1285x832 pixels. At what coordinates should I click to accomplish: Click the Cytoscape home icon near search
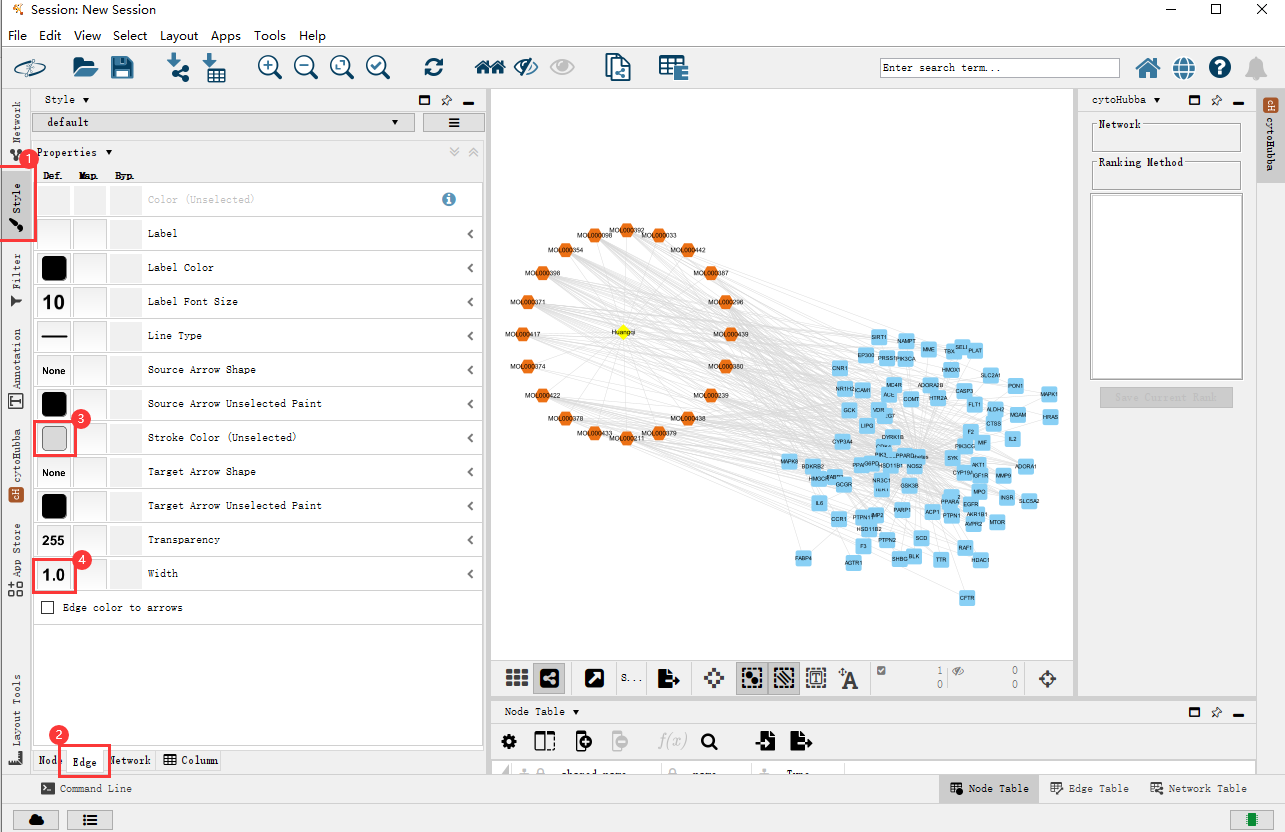[x=1148, y=67]
